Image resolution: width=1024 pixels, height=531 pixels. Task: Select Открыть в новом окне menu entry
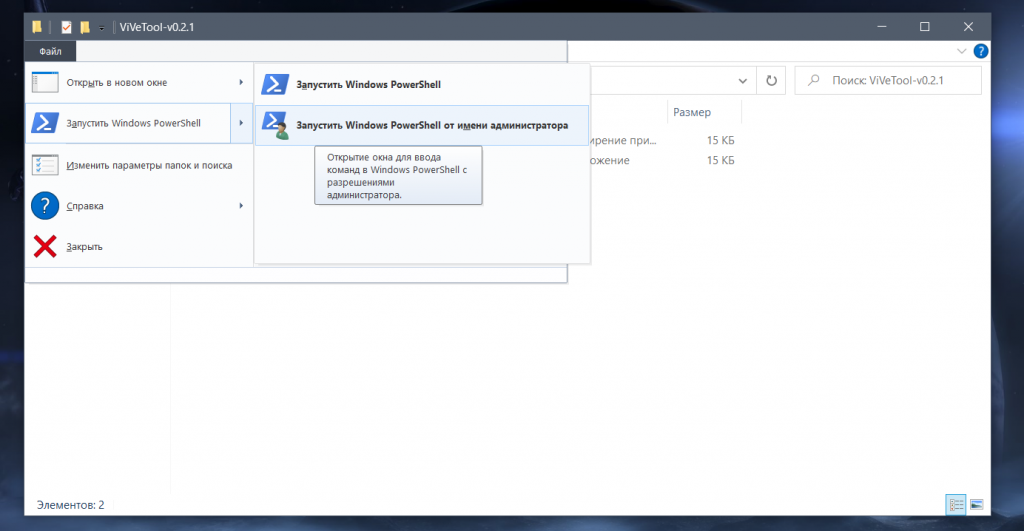click(139, 82)
